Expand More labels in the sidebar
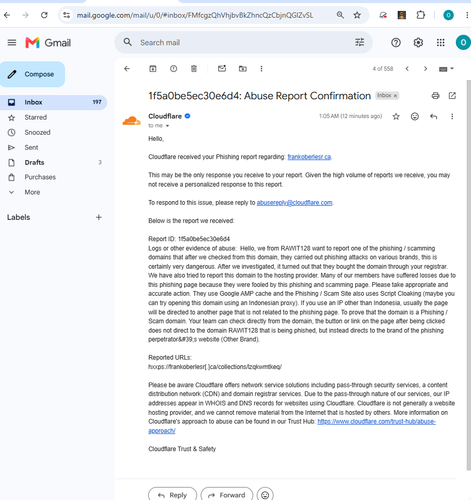Screen dimensions: 471x500 coord(32,192)
